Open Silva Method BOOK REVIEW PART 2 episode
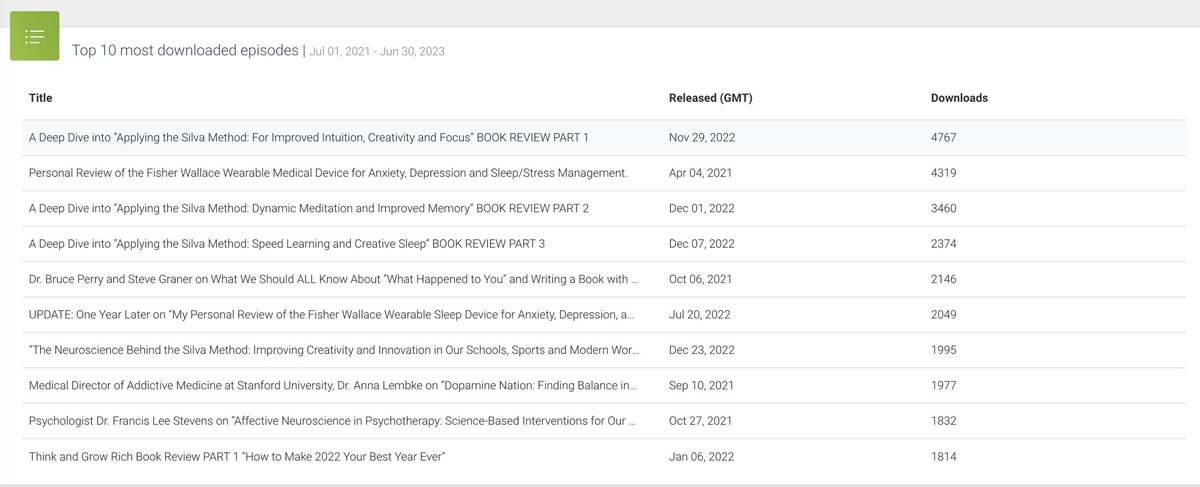 click(x=309, y=208)
